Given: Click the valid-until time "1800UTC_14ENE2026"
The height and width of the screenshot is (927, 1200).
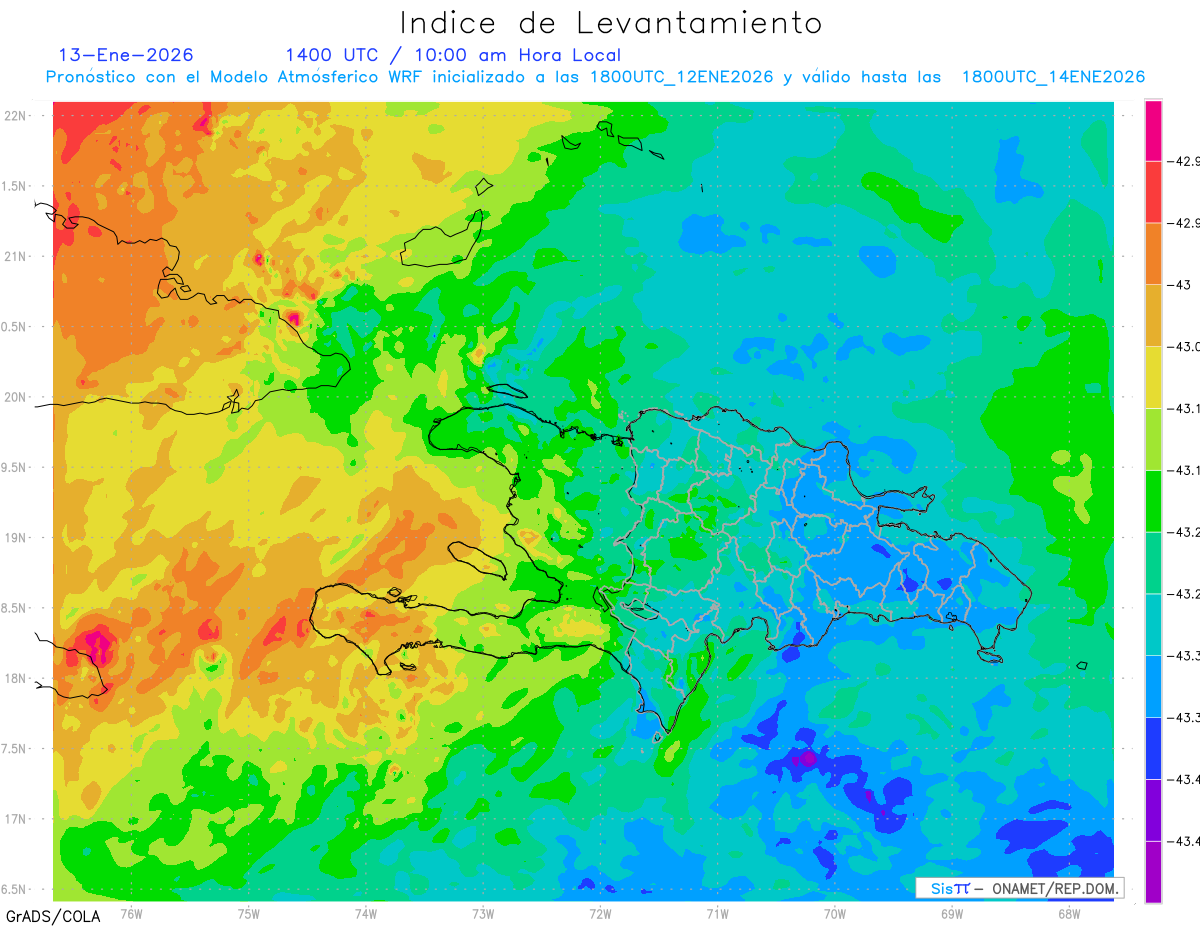Looking at the screenshot, I should pos(1053,77).
